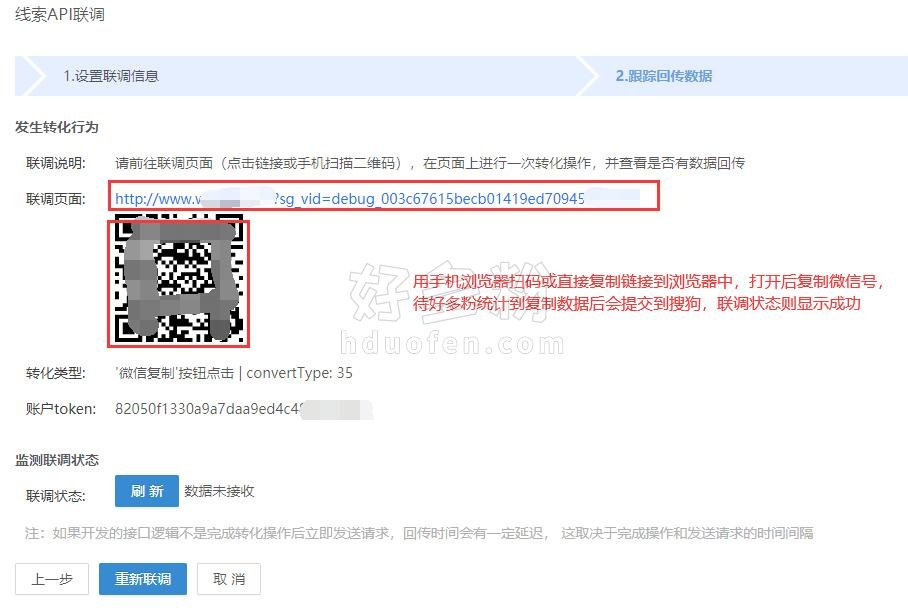Click the 账户token value text

tap(243, 409)
